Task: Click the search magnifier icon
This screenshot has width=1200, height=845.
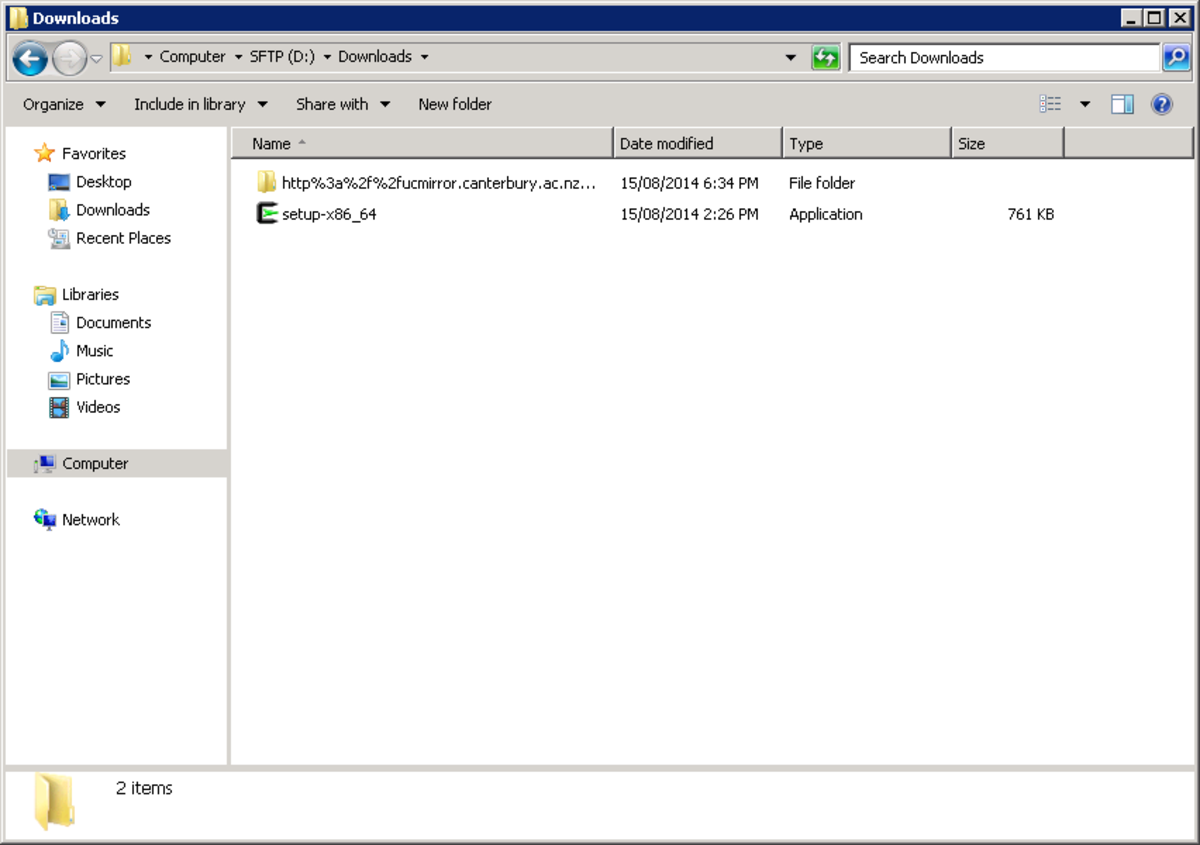Action: coord(1176,57)
